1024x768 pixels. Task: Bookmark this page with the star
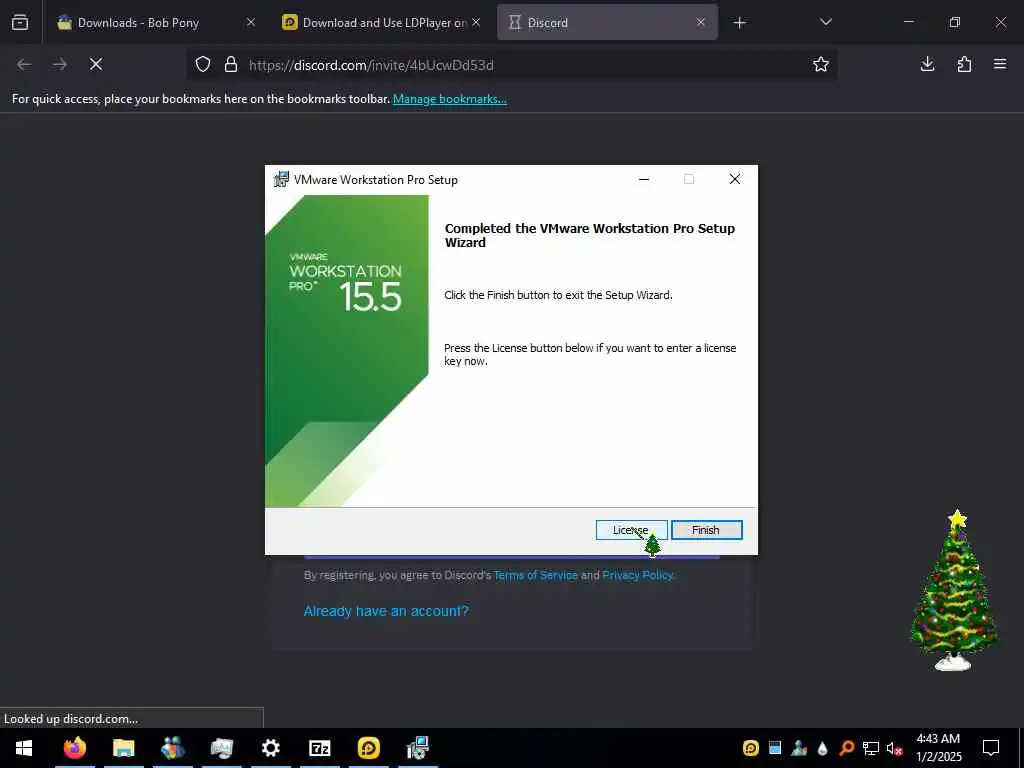pyautogui.click(x=821, y=64)
